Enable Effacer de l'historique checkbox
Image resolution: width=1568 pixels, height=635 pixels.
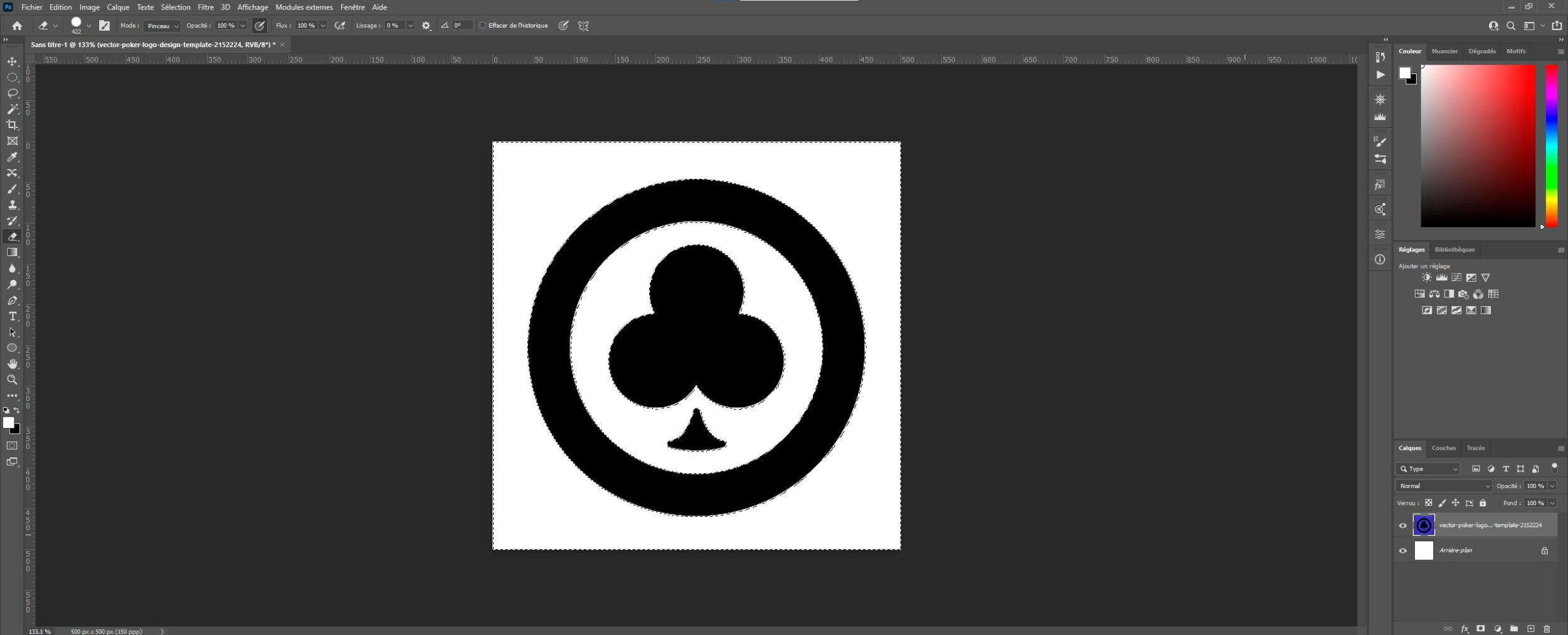coord(482,26)
